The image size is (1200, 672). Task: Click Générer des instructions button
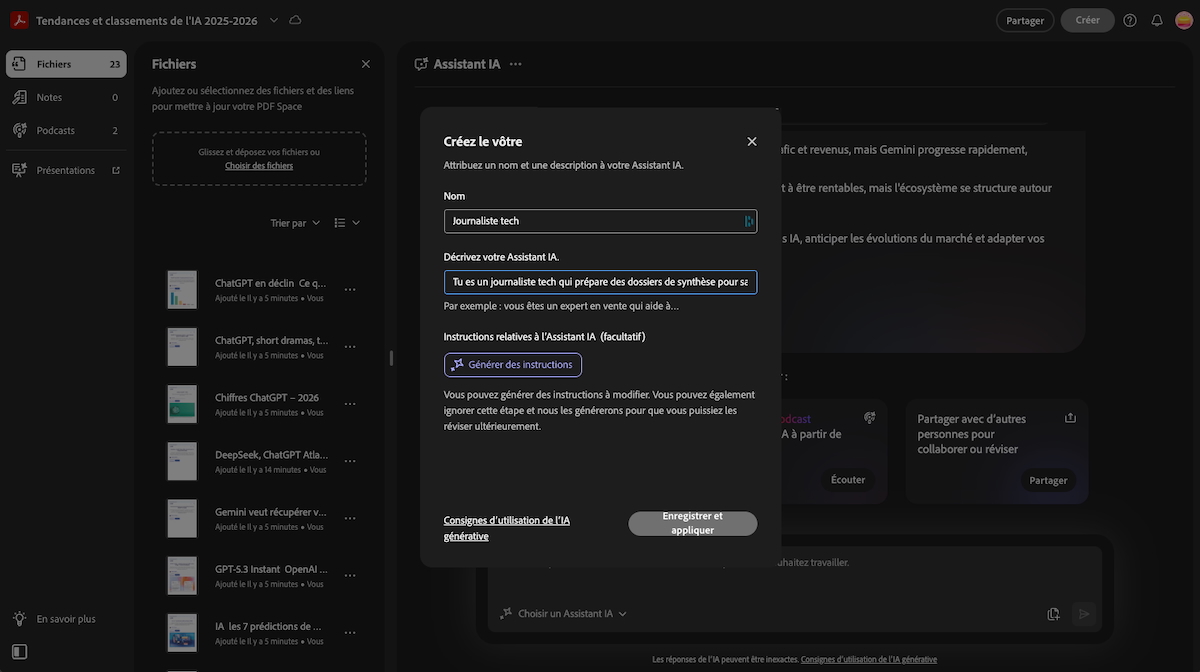click(512, 365)
